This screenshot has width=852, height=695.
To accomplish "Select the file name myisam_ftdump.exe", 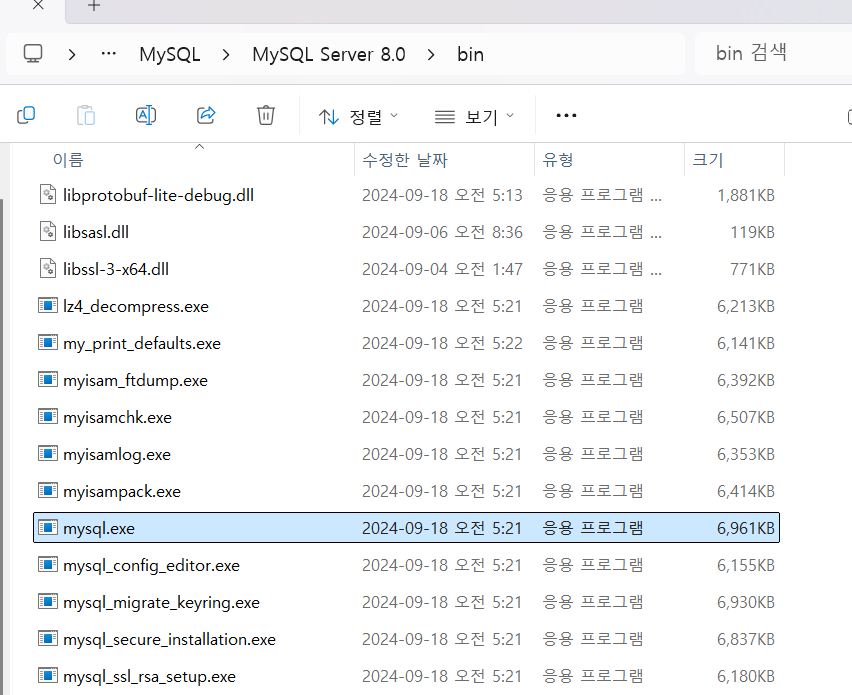I will tap(135, 380).
